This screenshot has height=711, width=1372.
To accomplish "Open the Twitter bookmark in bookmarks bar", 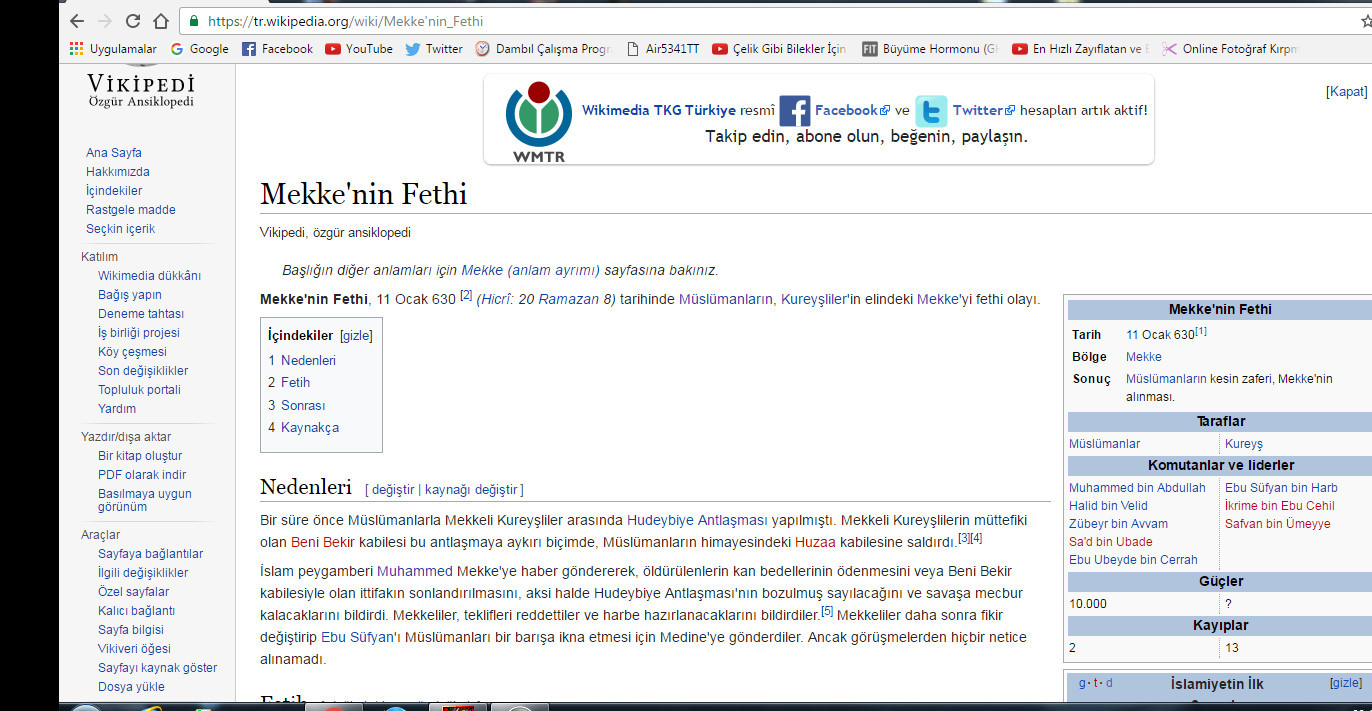I will pos(434,48).
